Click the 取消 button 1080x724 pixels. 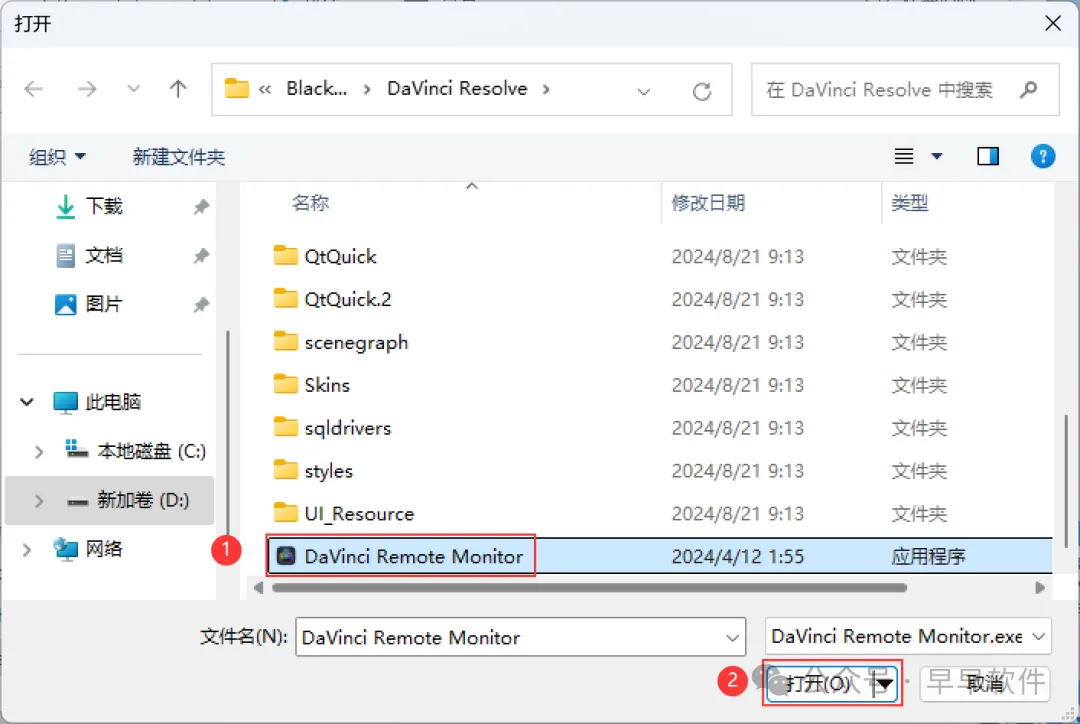pos(984,683)
